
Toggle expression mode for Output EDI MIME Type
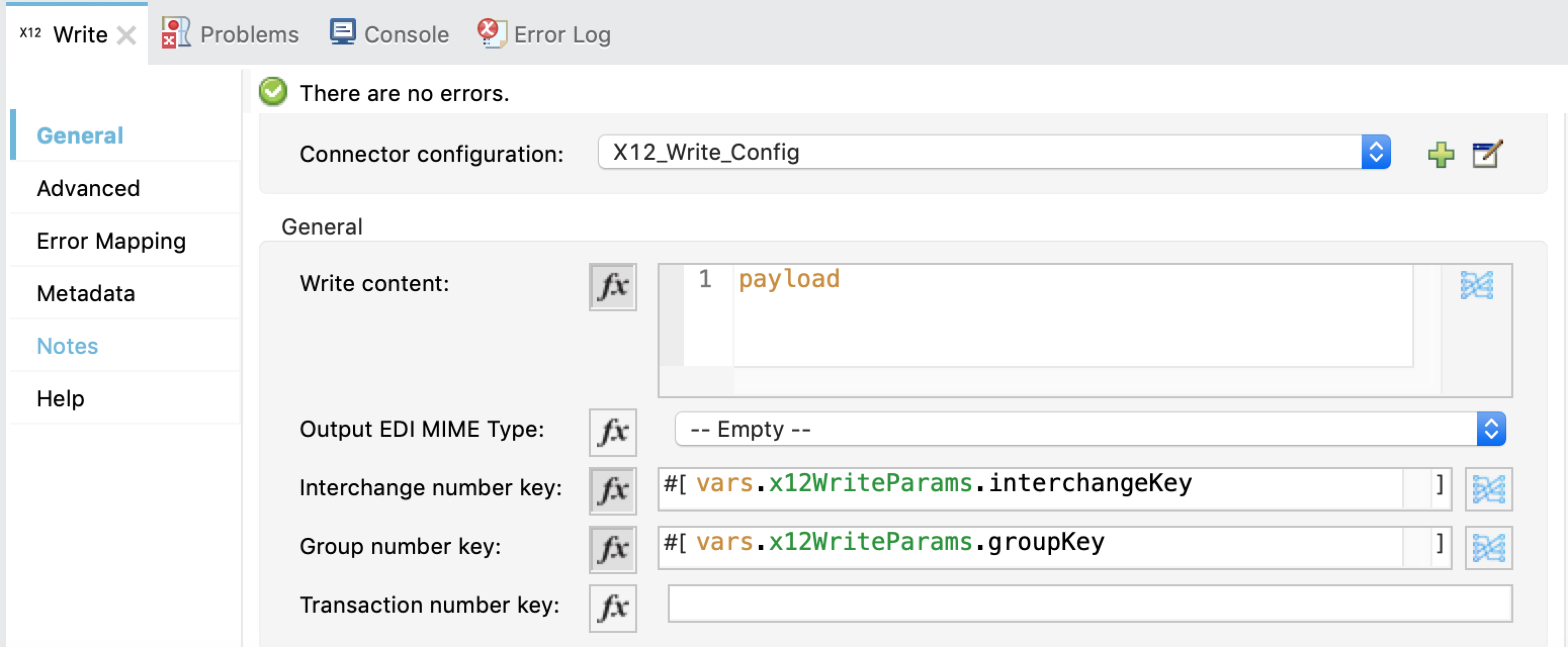pos(613,432)
